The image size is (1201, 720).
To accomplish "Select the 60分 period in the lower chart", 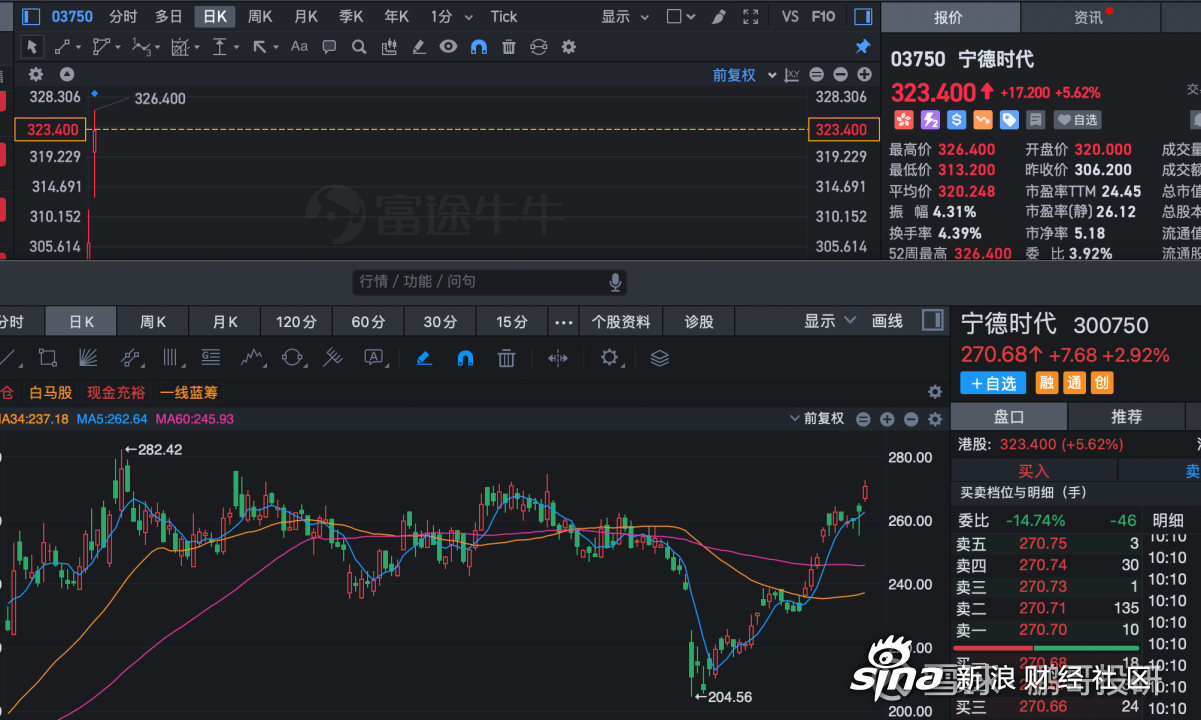I will [x=368, y=322].
